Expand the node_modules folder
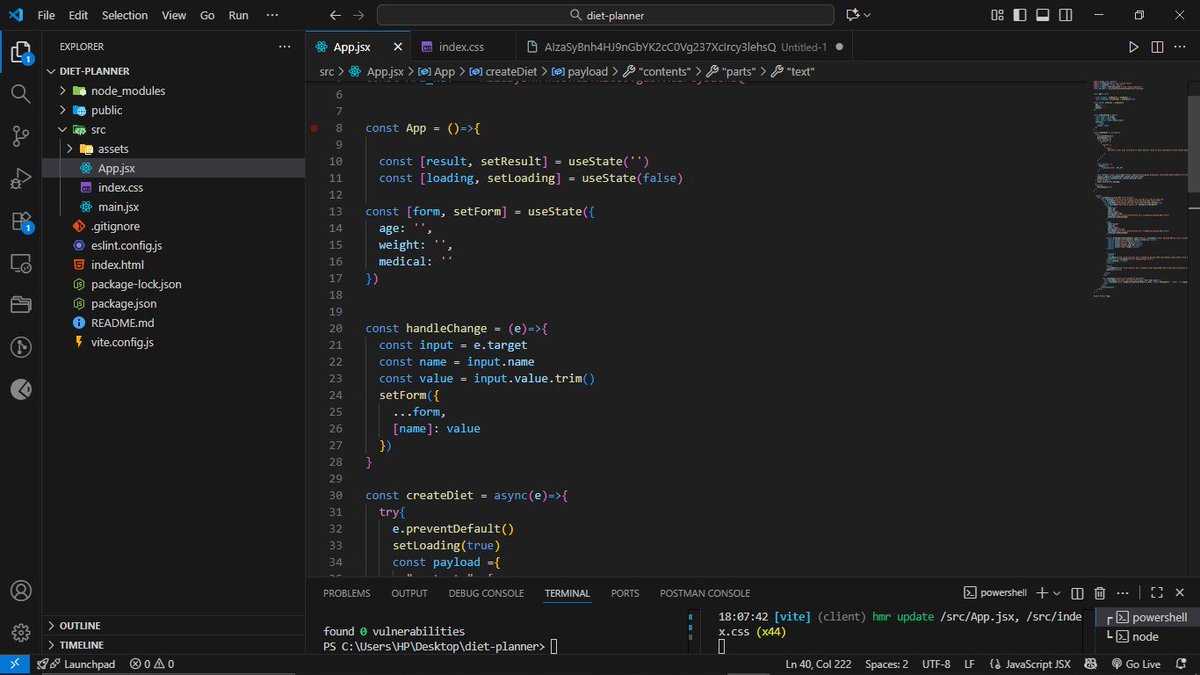 [x=63, y=90]
